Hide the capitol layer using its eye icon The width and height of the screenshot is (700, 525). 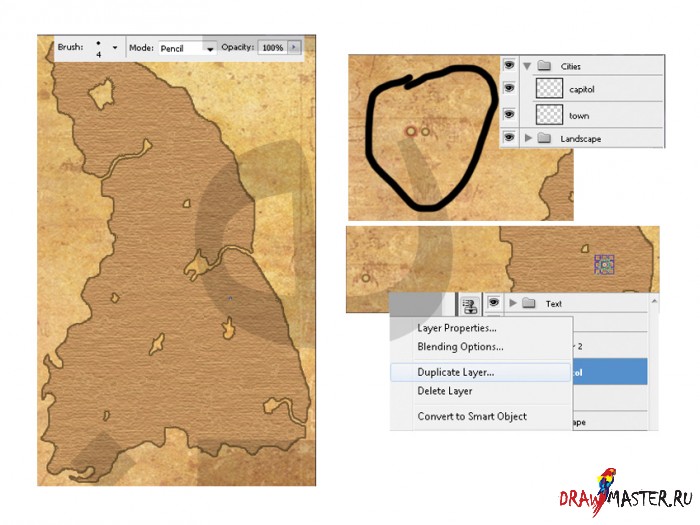[509, 88]
